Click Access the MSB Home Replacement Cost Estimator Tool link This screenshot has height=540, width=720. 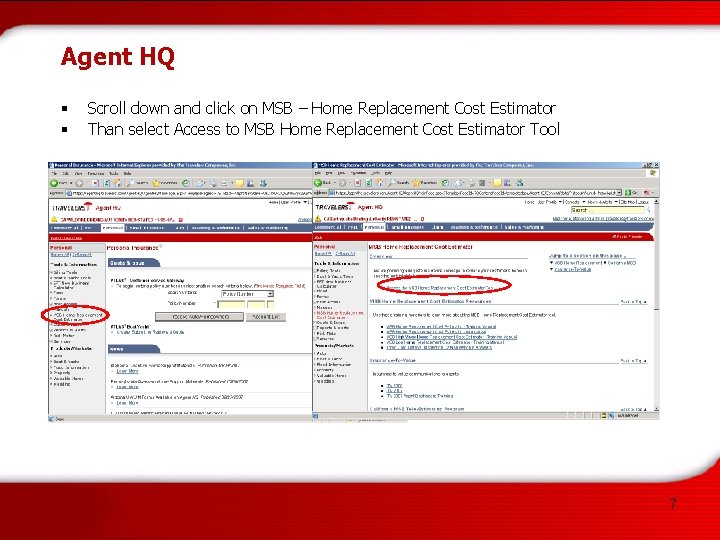[x=440, y=288]
